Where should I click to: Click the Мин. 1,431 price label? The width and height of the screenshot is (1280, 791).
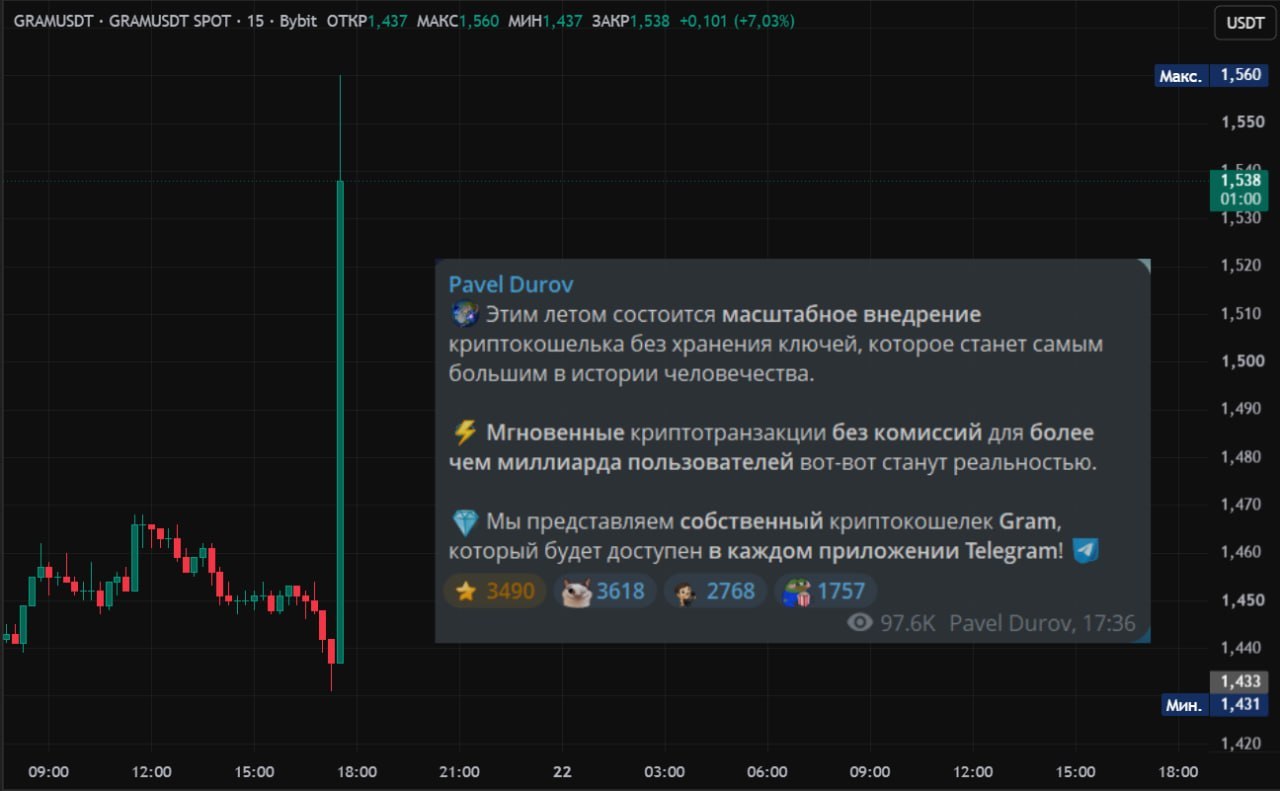[1215, 705]
